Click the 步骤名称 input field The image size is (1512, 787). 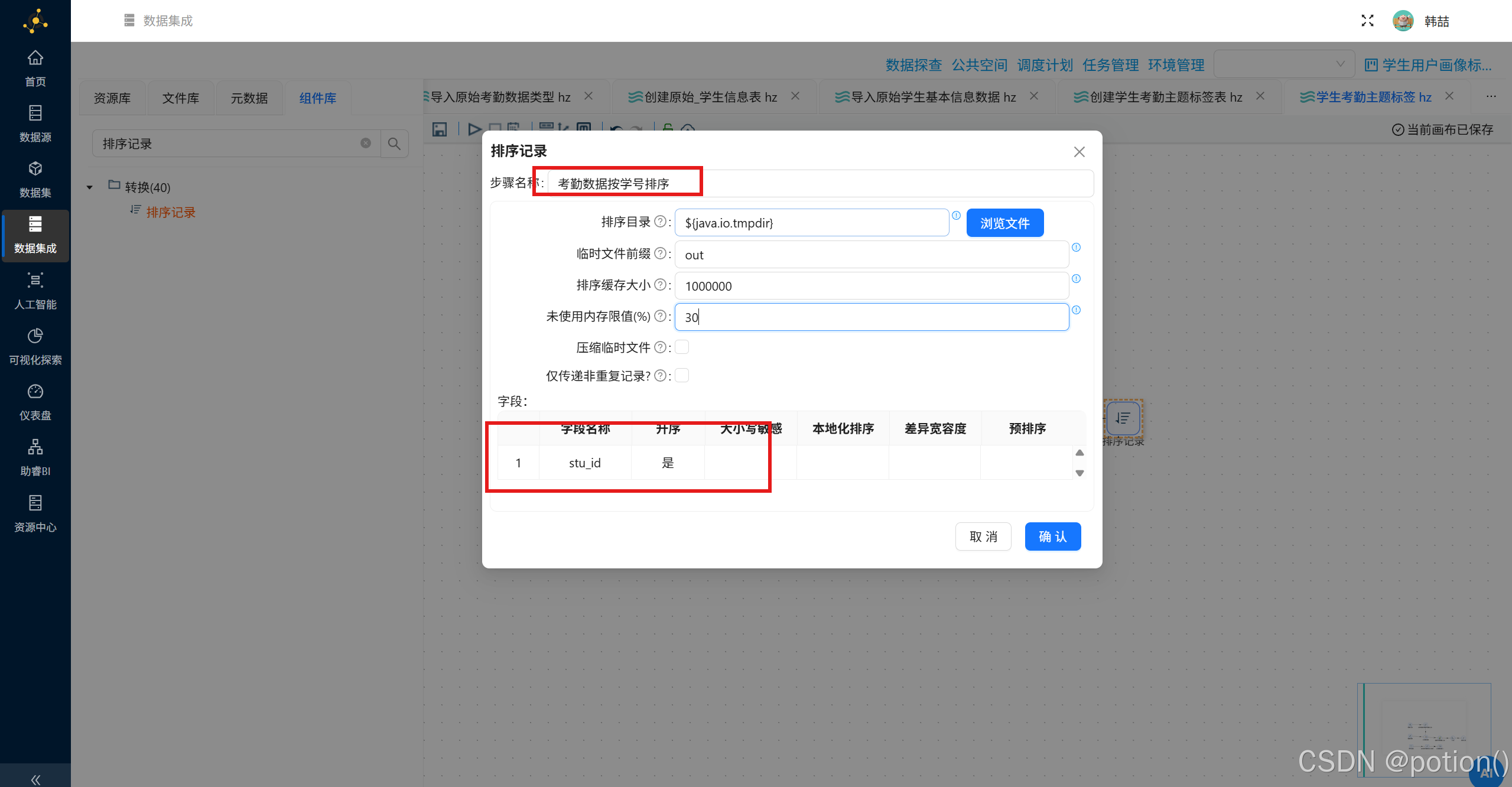(x=821, y=183)
